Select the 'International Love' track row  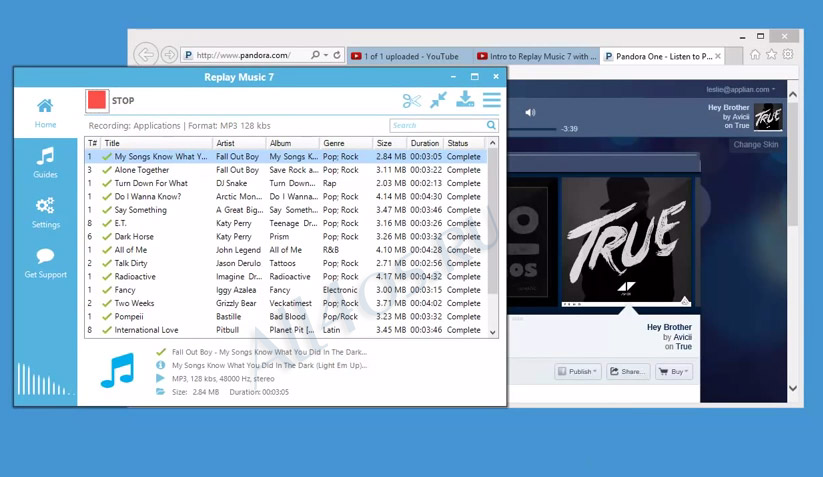[286, 330]
